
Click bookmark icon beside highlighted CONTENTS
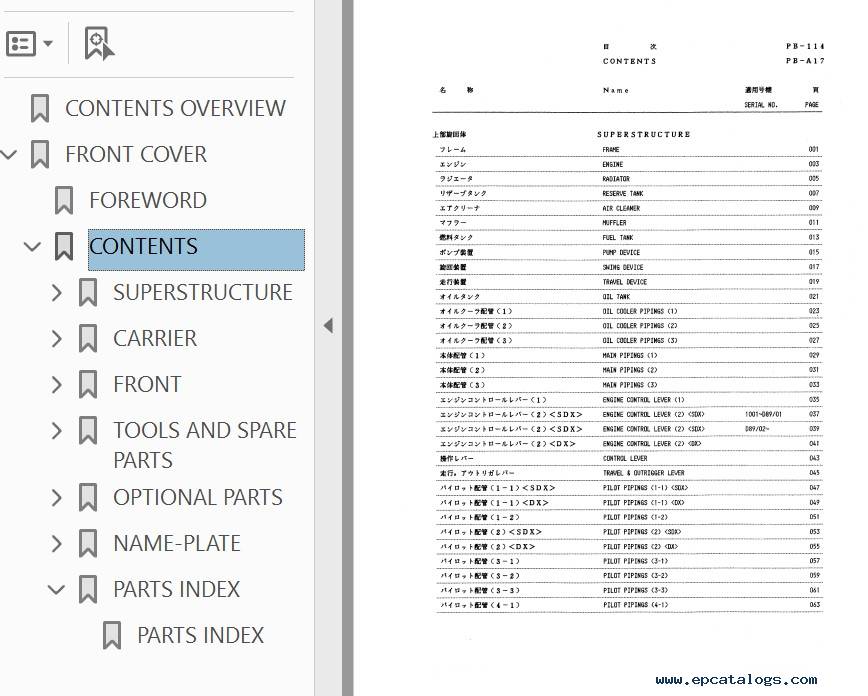[64, 246]
